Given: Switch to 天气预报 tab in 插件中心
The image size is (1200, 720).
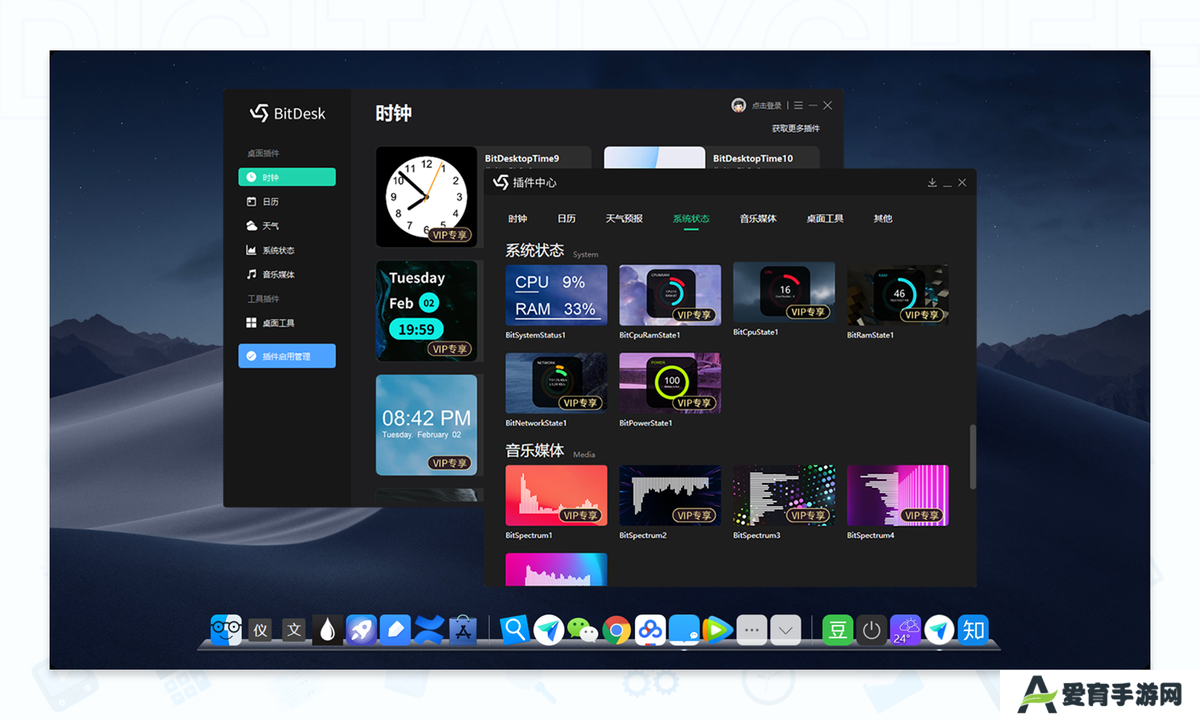Looking at the screenshot, I should [624, 219].
